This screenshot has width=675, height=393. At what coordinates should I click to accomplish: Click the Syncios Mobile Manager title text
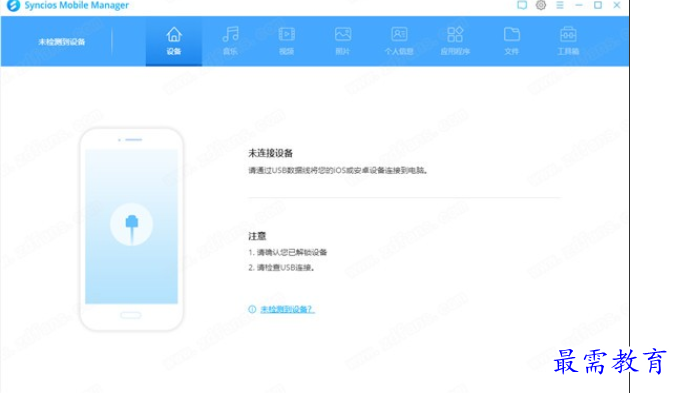[x=76, y=6]
